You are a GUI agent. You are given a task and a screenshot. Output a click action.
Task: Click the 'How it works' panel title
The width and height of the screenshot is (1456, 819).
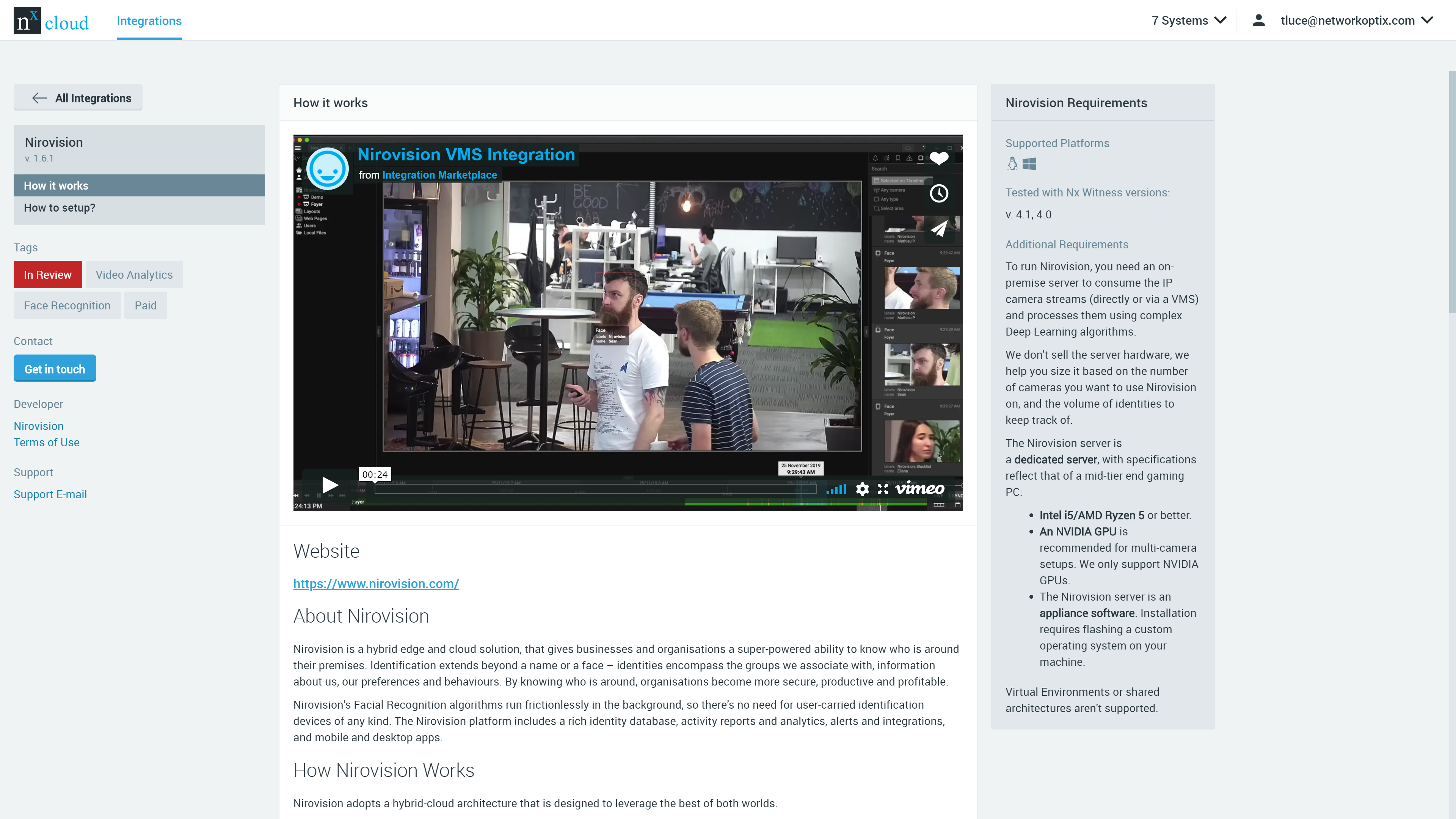click(331, 103)
